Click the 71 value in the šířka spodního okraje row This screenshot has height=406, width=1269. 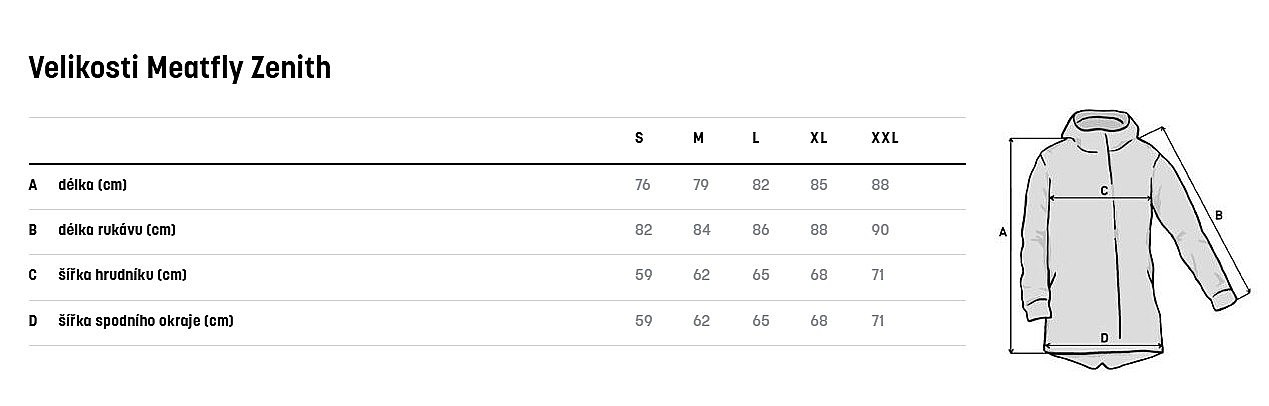point(878,321)
